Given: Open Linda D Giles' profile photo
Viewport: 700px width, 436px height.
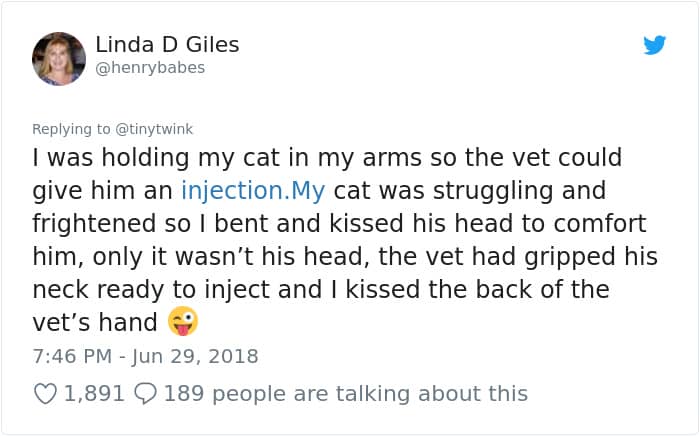Looking at the screenshot, I should pos(58,58).
